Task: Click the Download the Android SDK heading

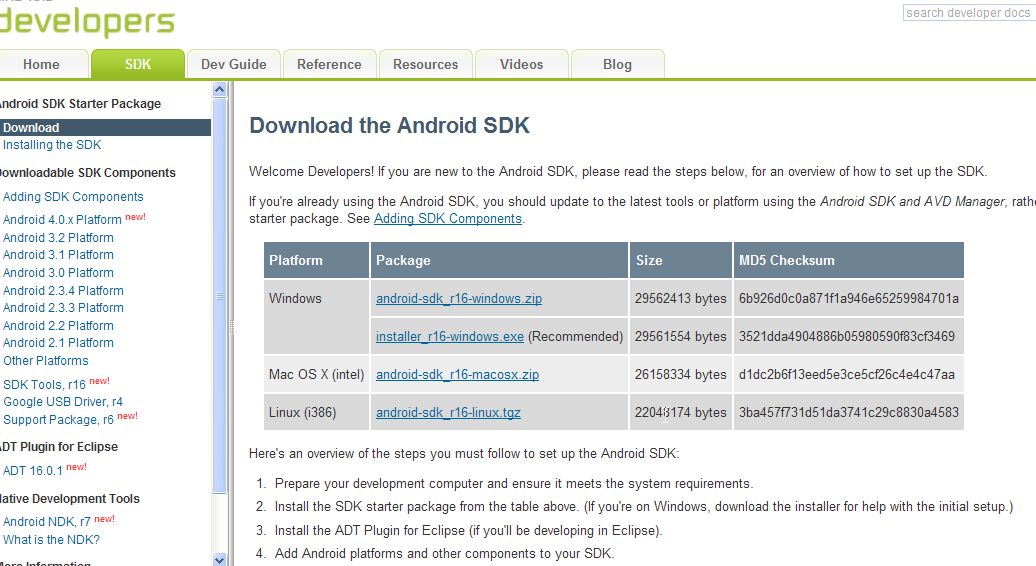Action: coord(389,125)
